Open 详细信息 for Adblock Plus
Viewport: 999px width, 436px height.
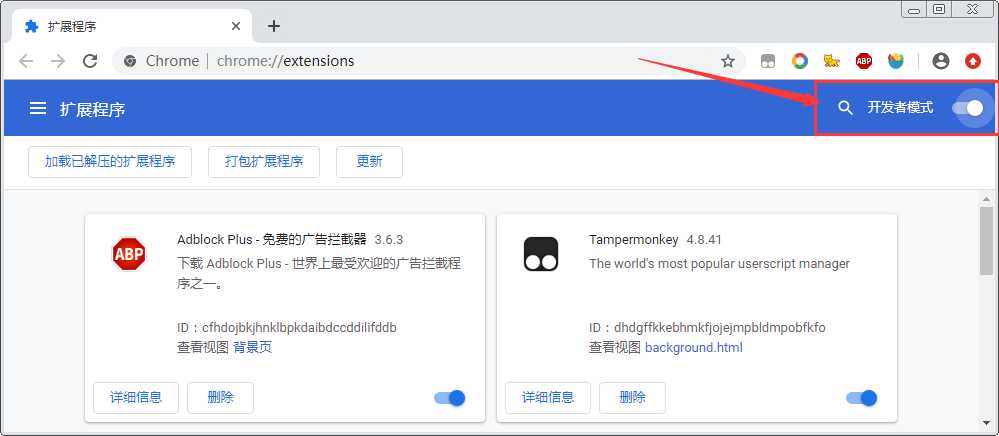click(136, 398)
